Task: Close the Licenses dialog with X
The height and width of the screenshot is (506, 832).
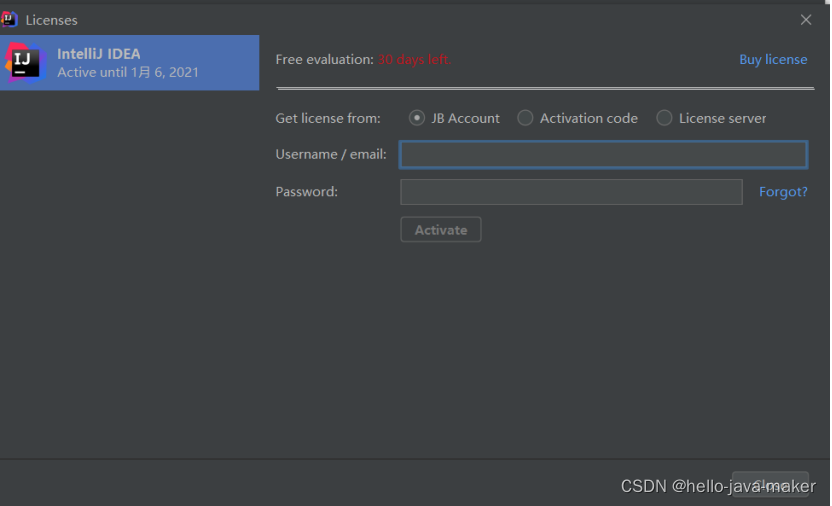Action: coord(805,20)
